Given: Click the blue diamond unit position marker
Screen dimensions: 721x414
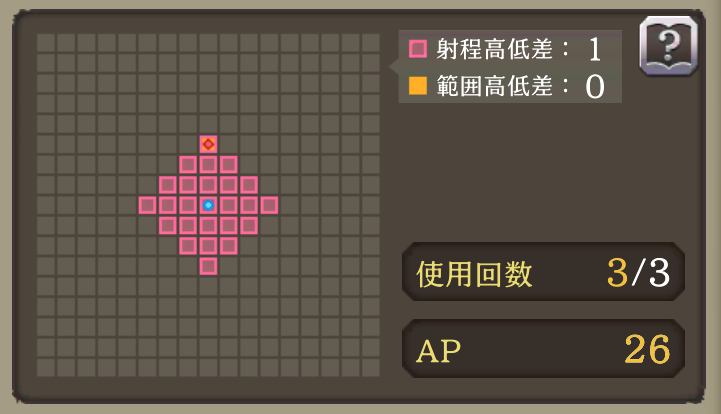Looking at the screenshot, I should [208, 205].
